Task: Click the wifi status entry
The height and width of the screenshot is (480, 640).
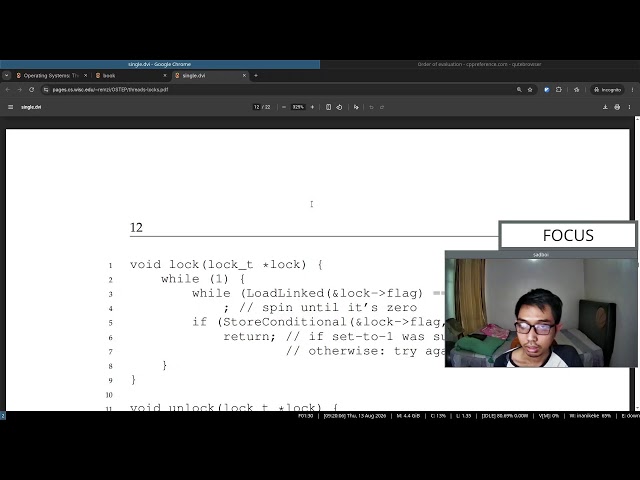Action: (x=590, y=416)
